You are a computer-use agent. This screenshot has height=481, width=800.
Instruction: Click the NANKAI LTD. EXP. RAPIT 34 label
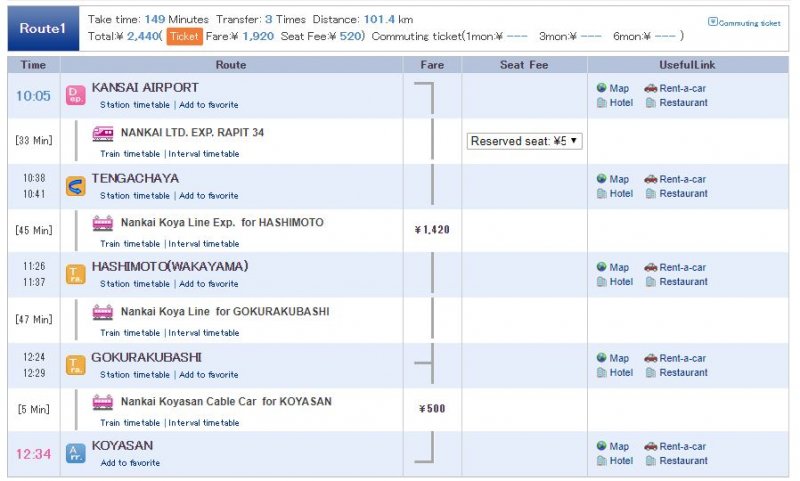tap(192, 133)
